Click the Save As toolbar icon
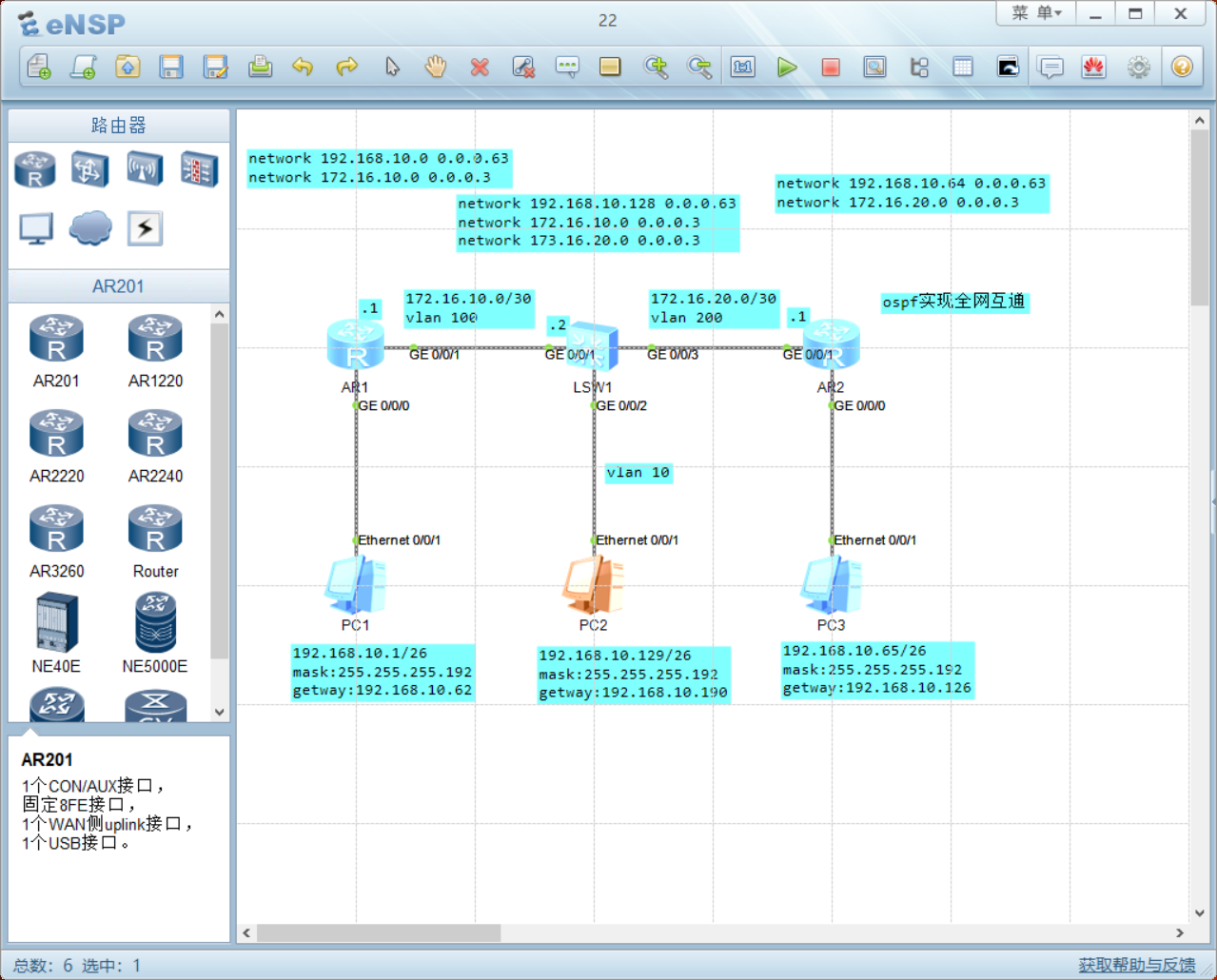1217x980 pixels. pyautogui.click(x=216, y=67)
